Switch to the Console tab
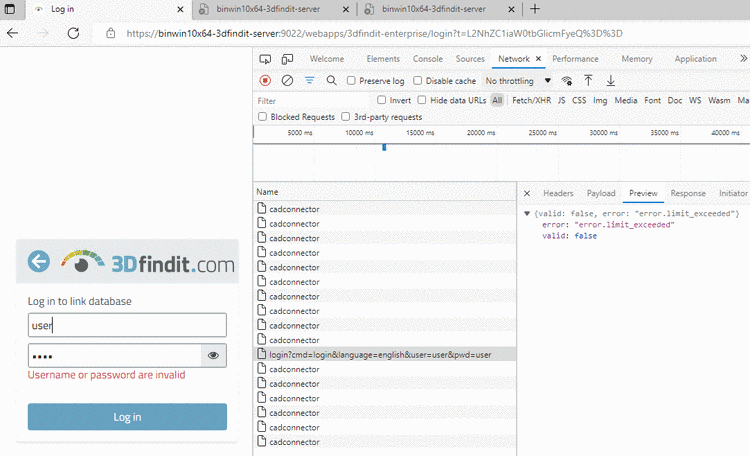This screenshot has height=456, width=750. point(428,58)
